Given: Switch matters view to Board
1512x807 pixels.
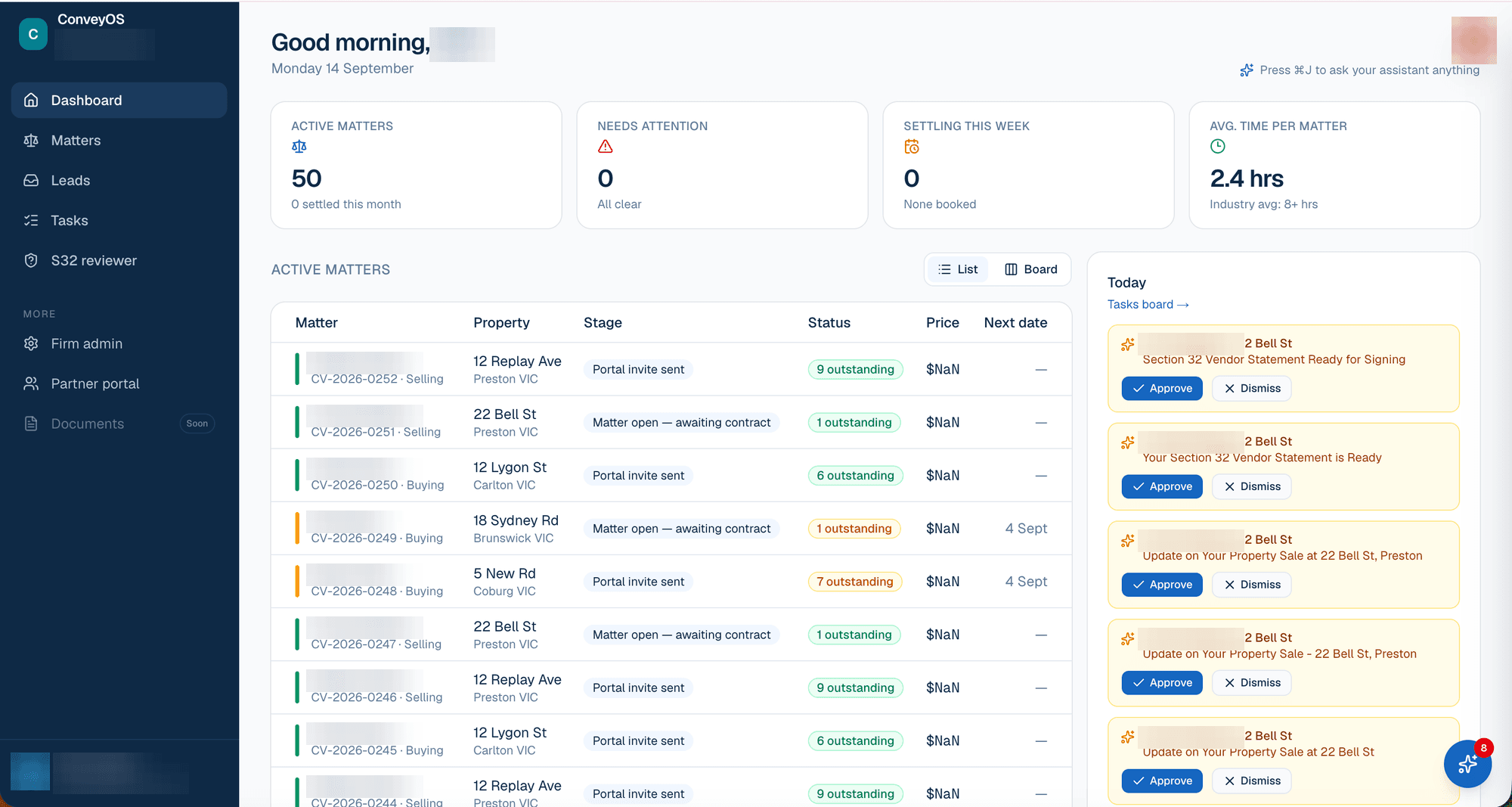Looking at the screenshot, I should click(x=1031, y=269).
